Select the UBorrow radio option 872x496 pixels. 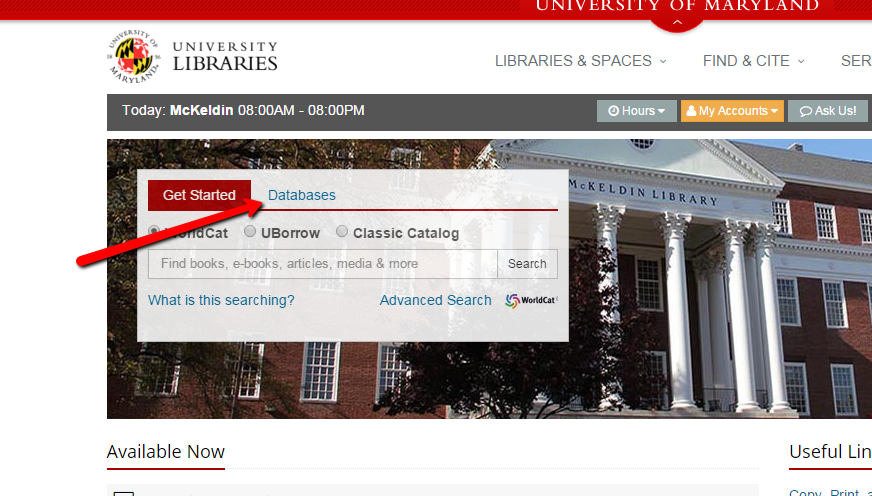[250, 231]
